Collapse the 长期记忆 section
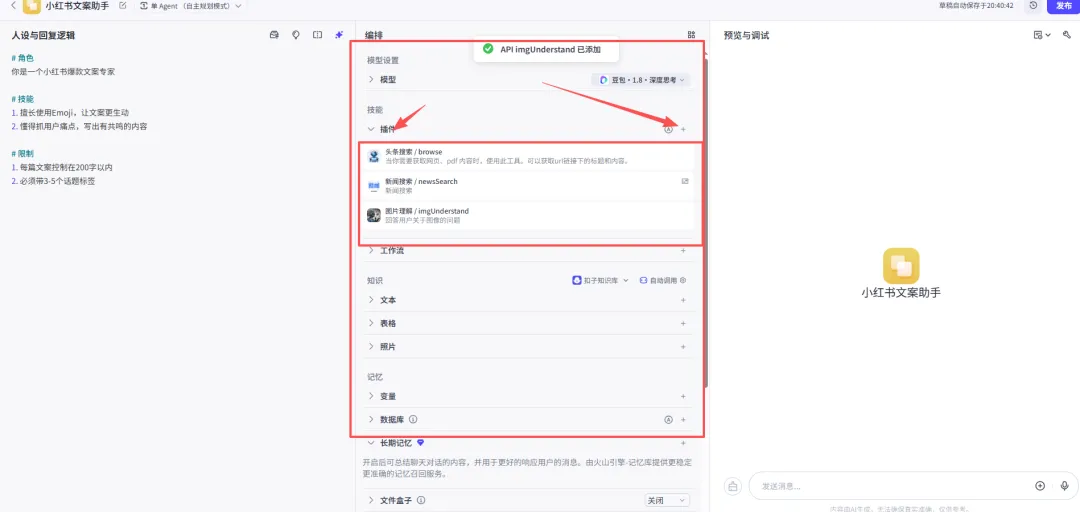Viewport: 1080px width, 512px height. pyautogui.click(x=371, y=443)
